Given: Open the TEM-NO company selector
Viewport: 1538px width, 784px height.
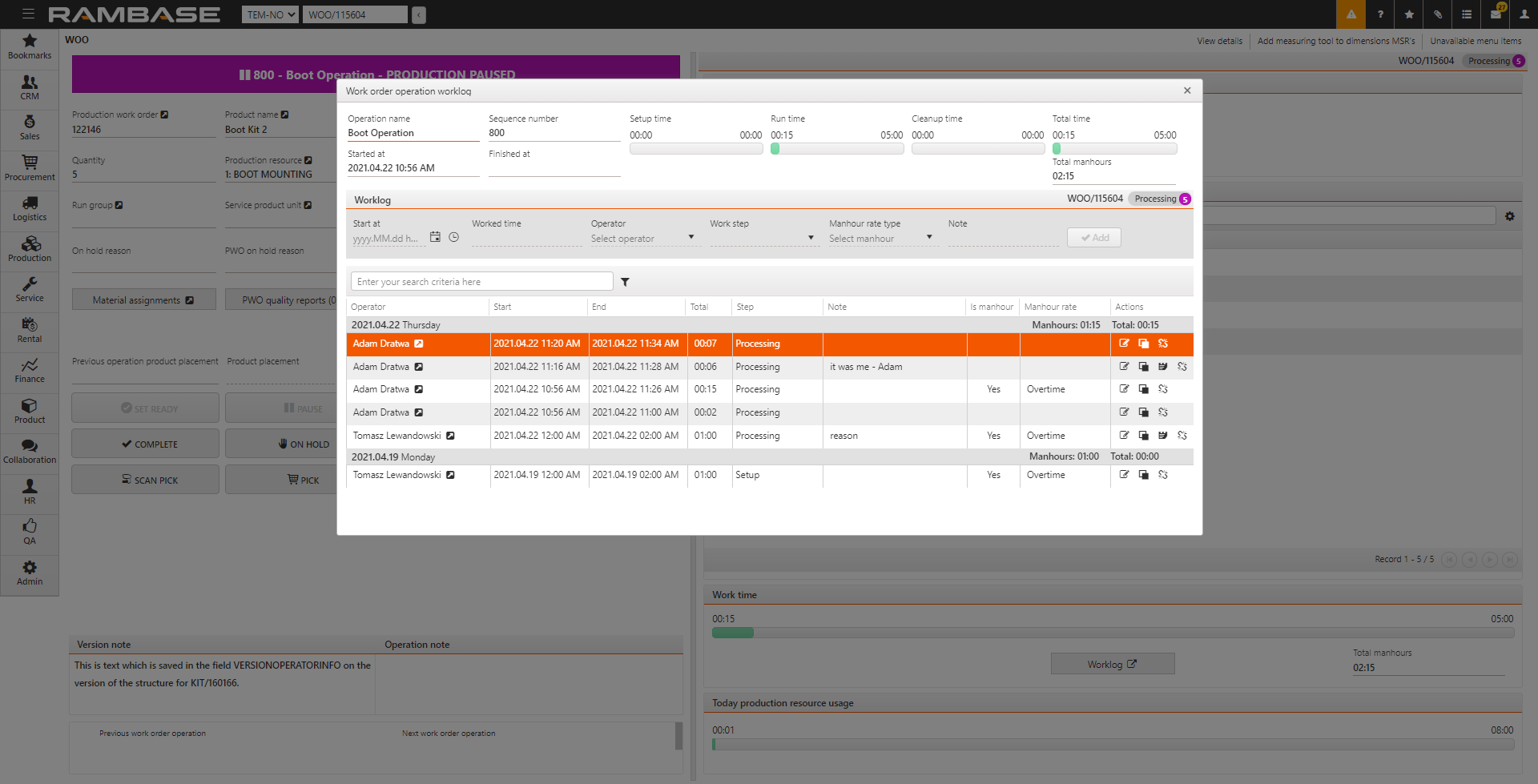Looking at the screenshot, I should pyautogui.click(x=270, y=14).
